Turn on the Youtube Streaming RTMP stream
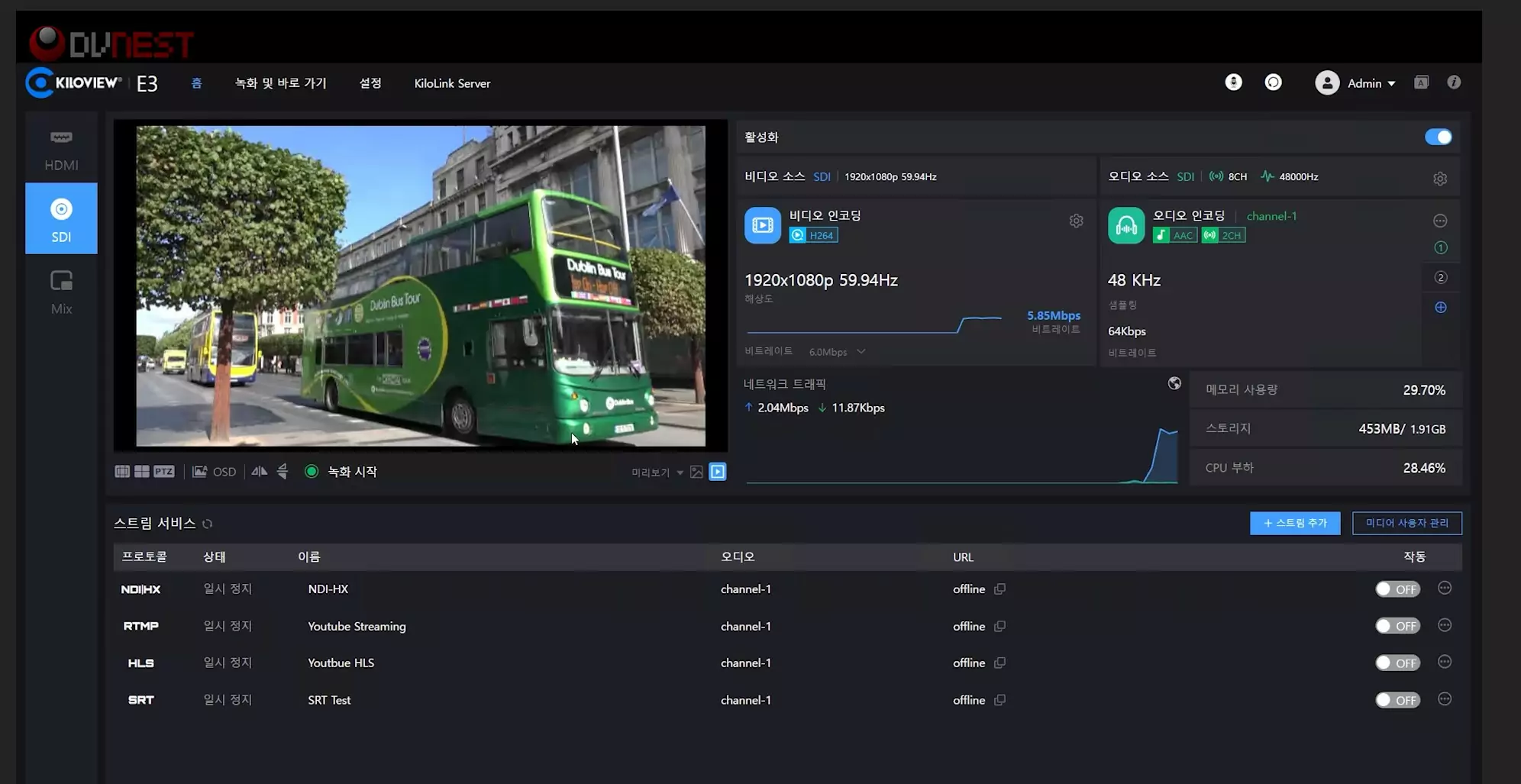 tap(1397, 626)
